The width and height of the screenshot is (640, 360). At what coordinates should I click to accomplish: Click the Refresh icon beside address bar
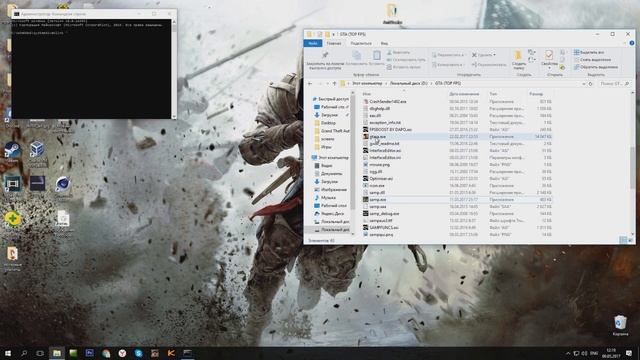click(x=590, y=84)
